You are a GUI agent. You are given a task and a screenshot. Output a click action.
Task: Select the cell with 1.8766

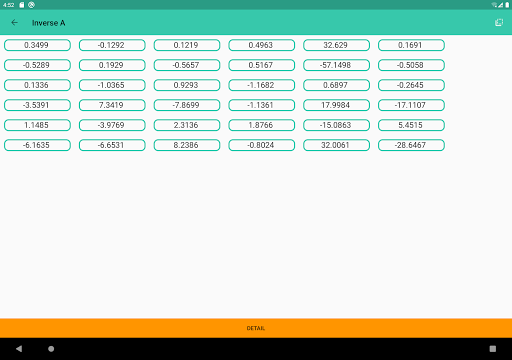coord(262,125)
